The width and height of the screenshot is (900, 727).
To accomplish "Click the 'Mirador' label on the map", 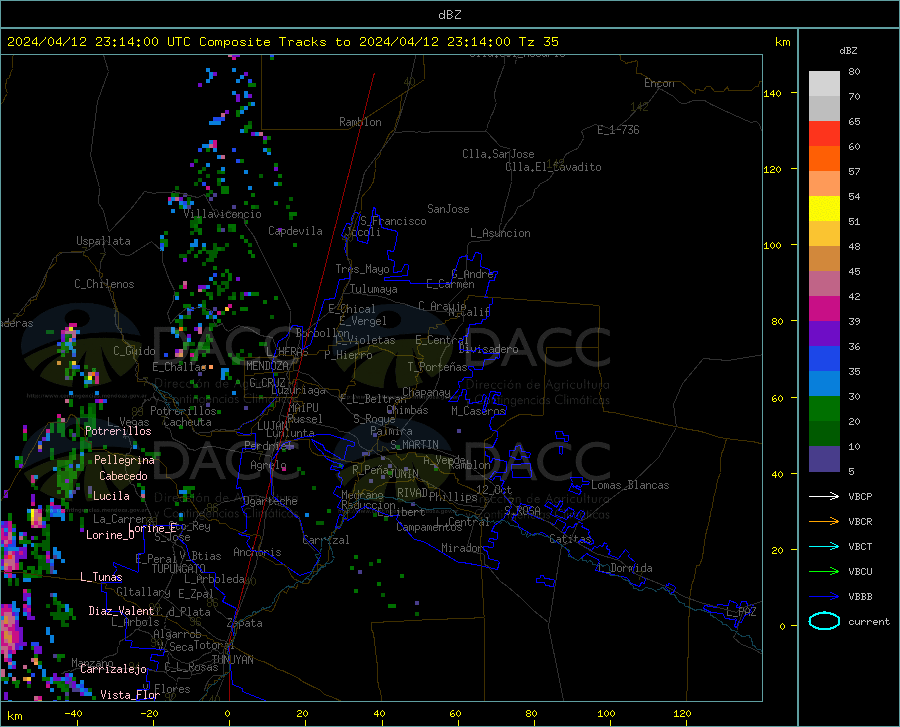I will 462,548.
